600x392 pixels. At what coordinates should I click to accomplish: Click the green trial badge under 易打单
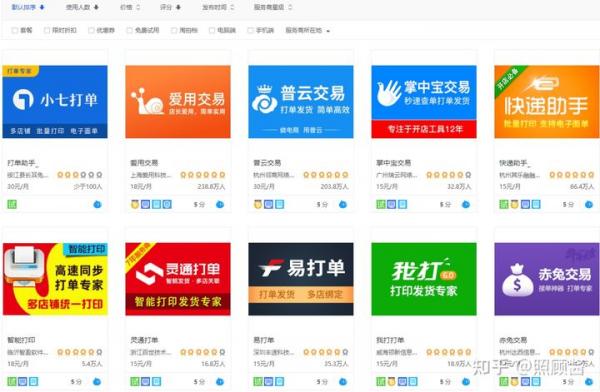click(x=258, y=382)
